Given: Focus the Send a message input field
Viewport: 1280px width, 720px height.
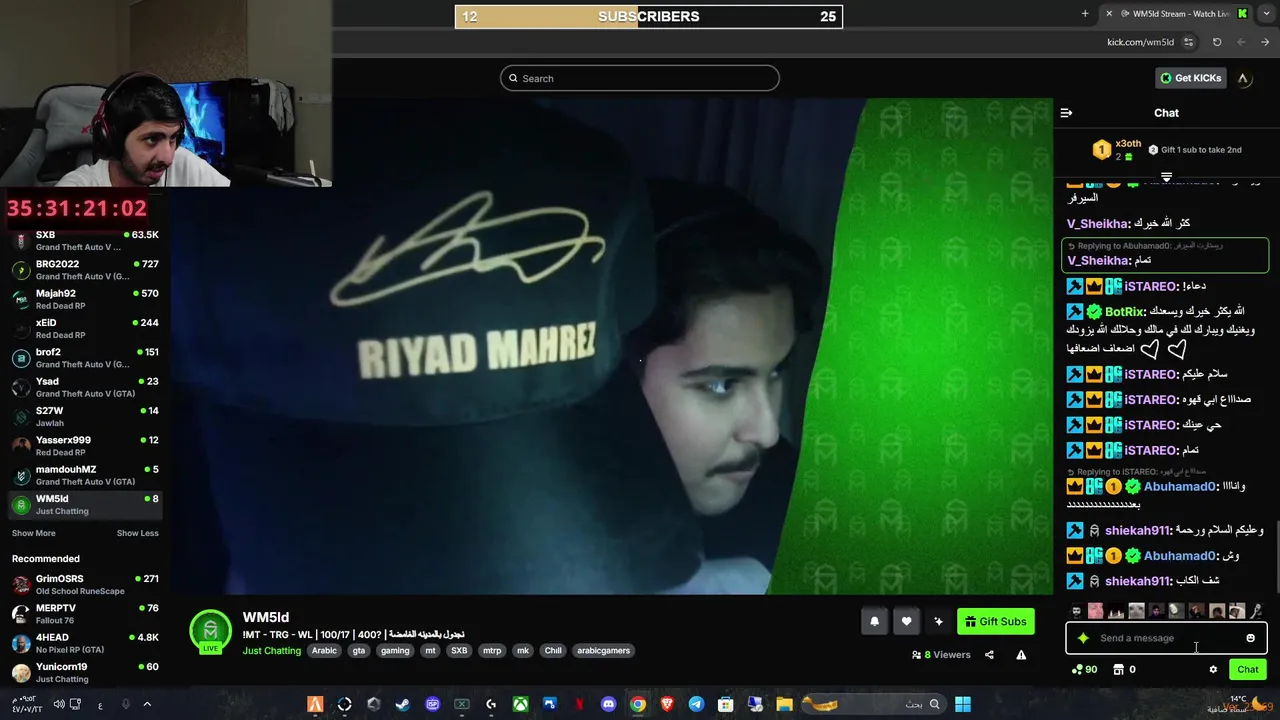Looking at the screenshot, I should 1166,638.
